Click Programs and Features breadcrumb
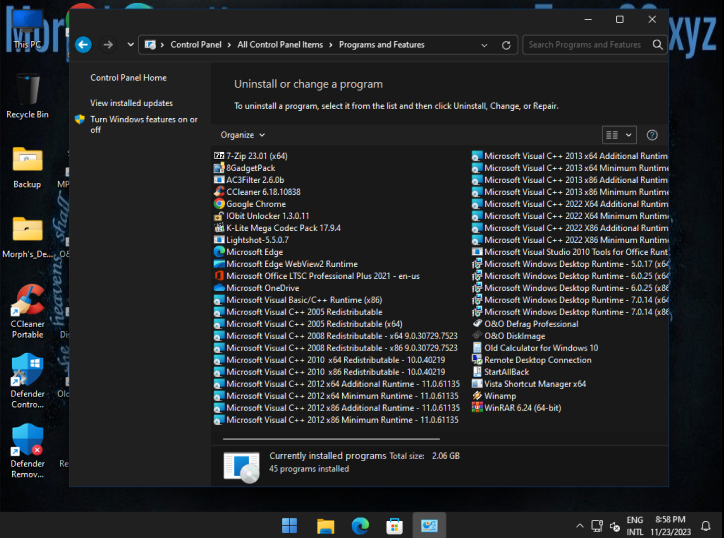Screen dimensions: 724x538 click(381, 45)
